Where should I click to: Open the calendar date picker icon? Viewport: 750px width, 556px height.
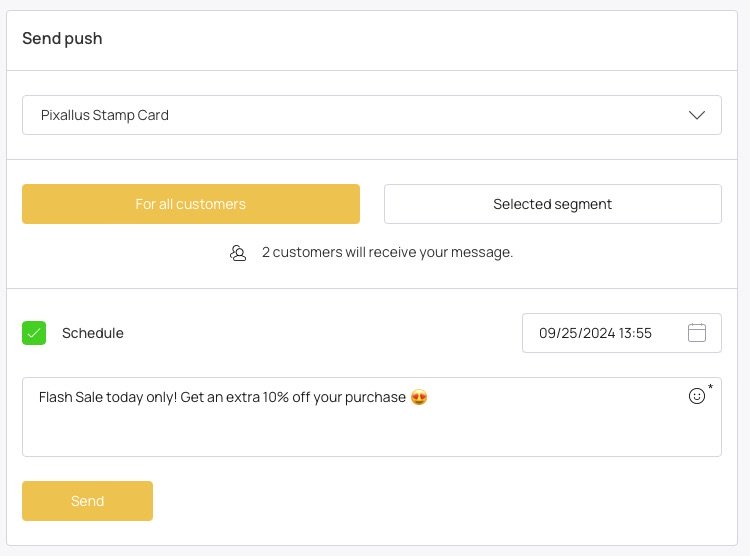[696, 333]
